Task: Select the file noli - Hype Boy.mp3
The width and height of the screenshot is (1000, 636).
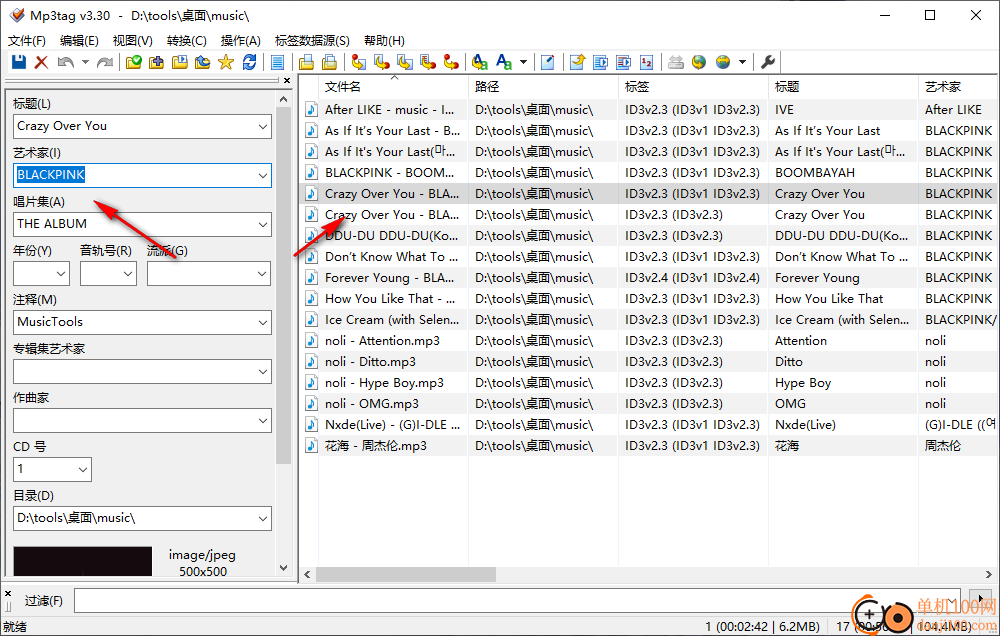Action: [384, 383]
